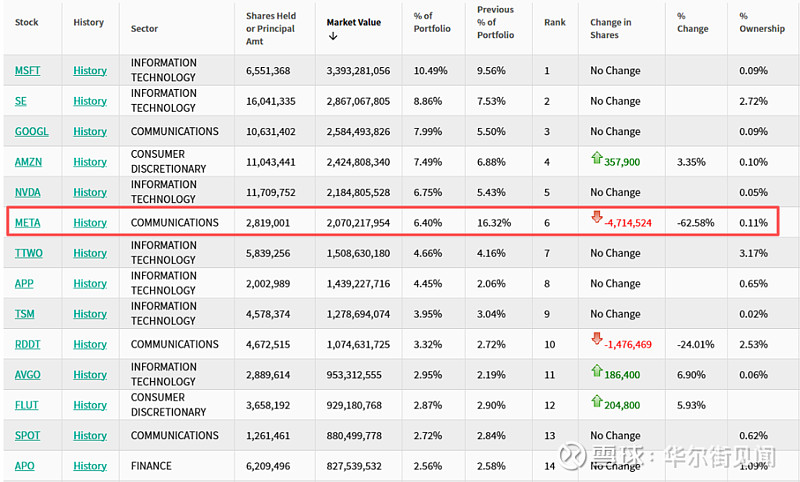The width and height of the screenshot is (800, 482).
Task: Sort by Previous % of Portfolio header
Action: tap(495, 22)
